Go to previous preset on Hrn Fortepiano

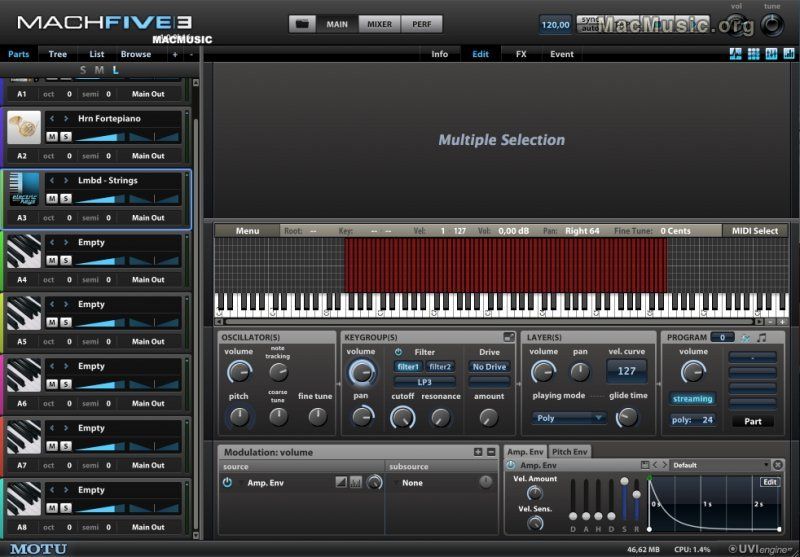52,118
